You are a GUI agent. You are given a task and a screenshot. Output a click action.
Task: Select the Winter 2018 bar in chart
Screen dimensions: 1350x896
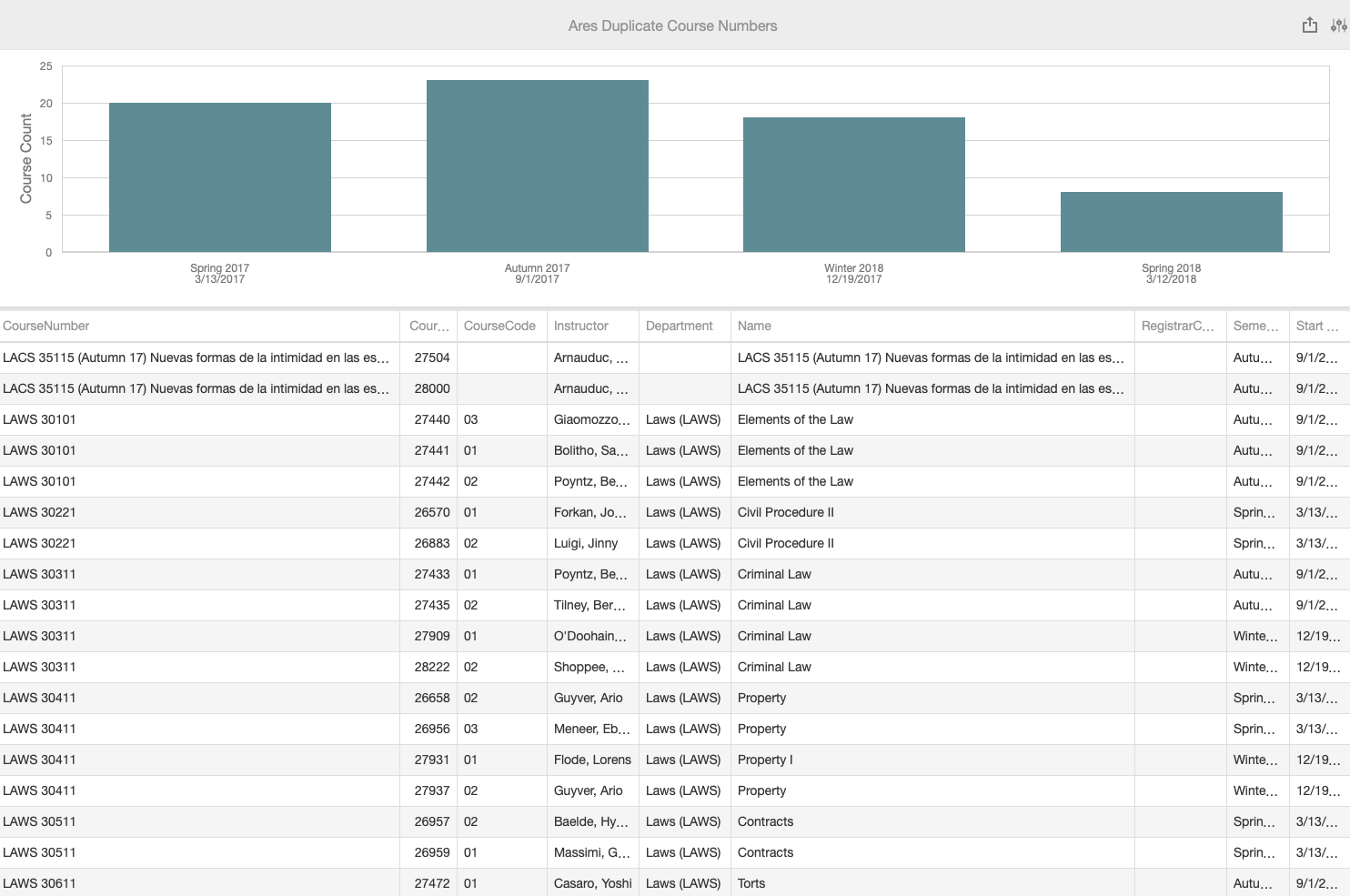[853, 182]
